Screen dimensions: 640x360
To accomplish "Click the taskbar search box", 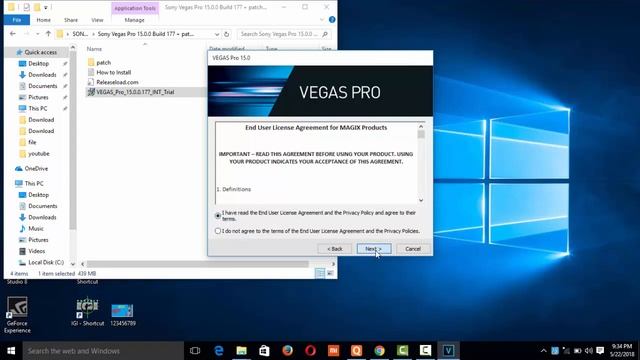I will tap(103, 351).
